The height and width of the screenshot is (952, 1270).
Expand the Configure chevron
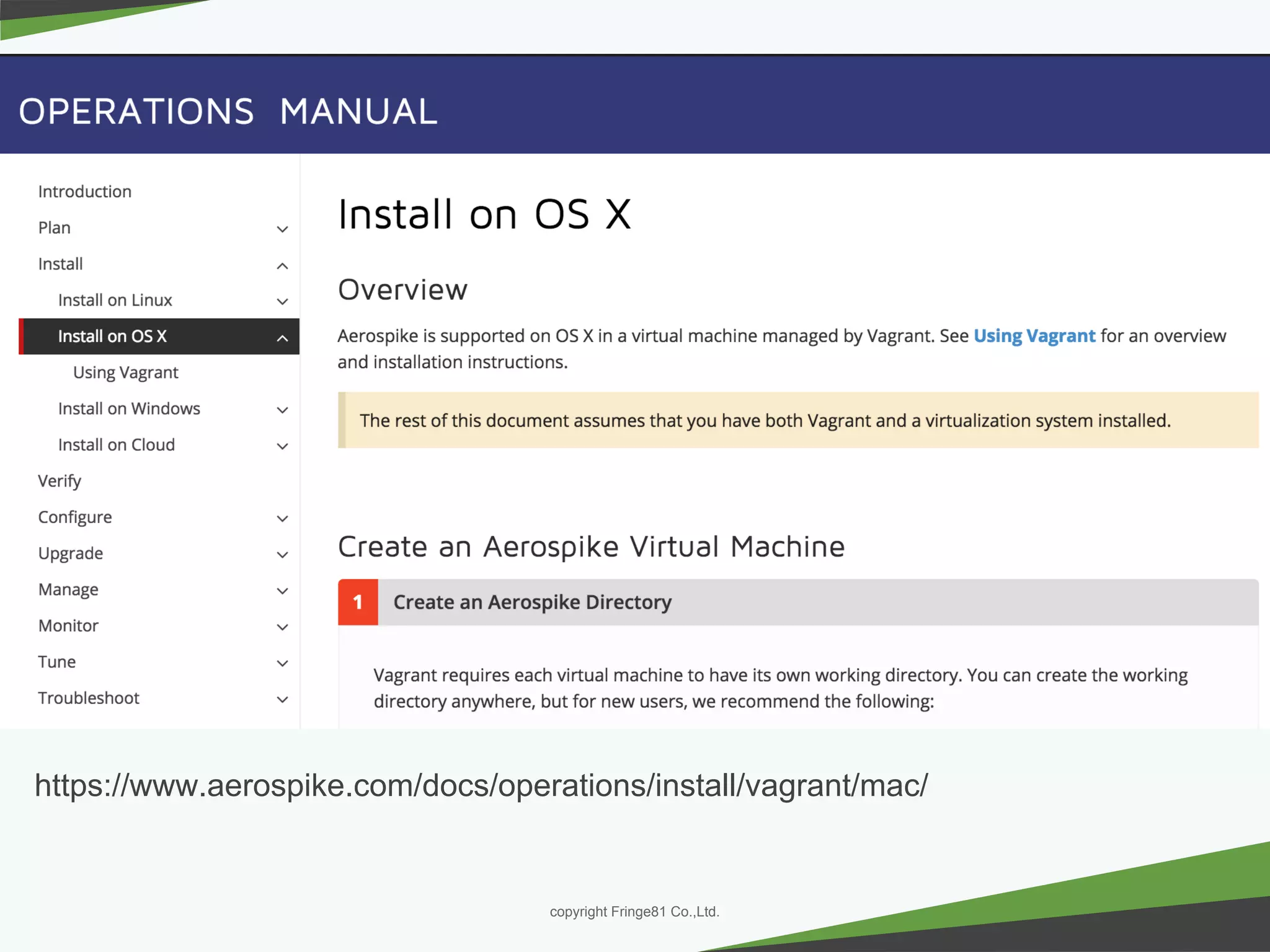click(x=282, y=519)
